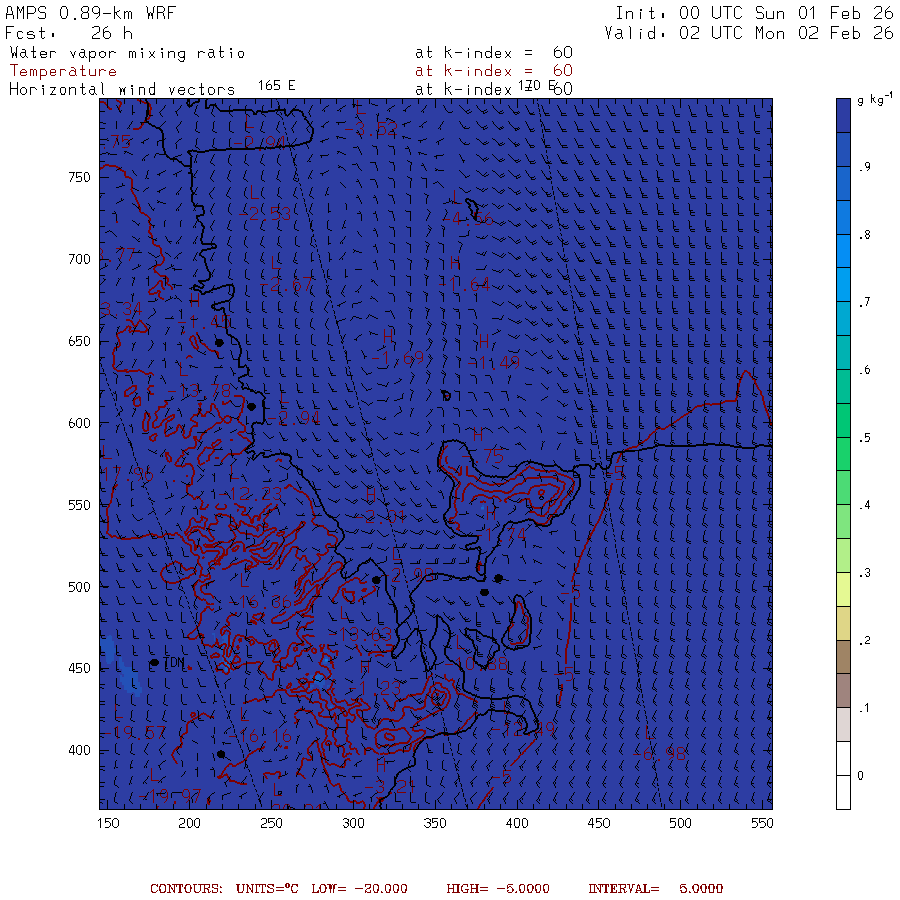Click the "CONTOURS: UNITS=°C" footer text
The height and width of the screenshot is (900, 900).
[x=224, y=889]
